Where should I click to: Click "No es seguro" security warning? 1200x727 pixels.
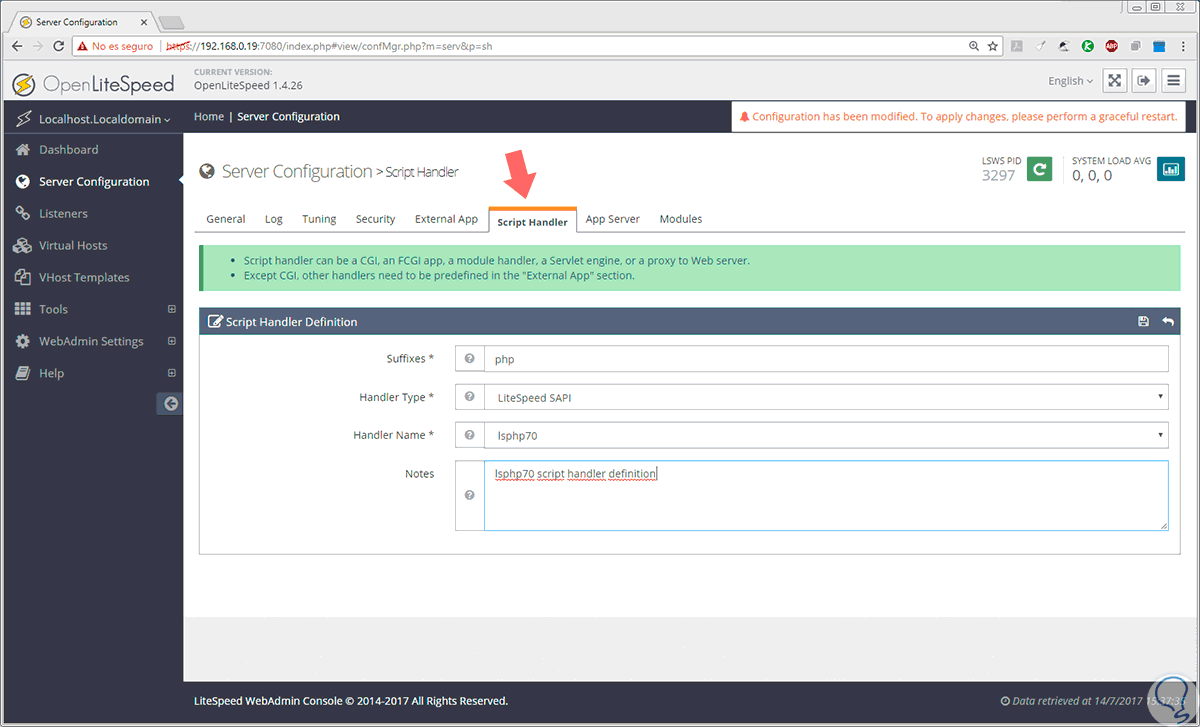(114, 46)
